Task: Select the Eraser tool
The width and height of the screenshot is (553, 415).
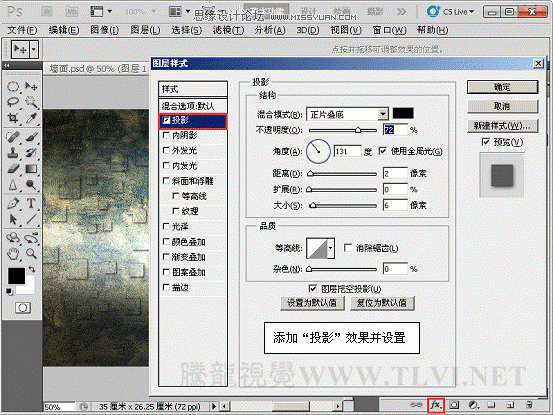Action: [x=13, y=169]
